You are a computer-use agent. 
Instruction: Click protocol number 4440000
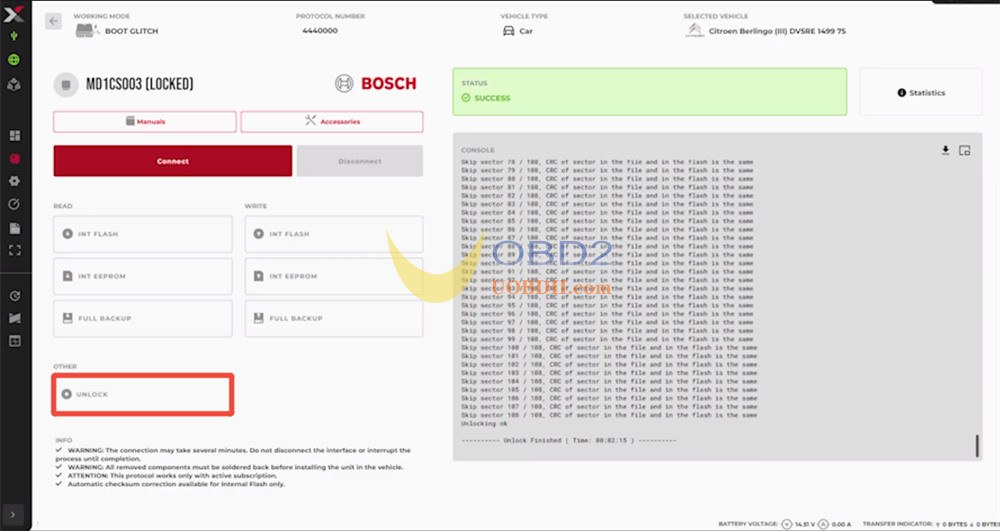[x=320, y=31]
